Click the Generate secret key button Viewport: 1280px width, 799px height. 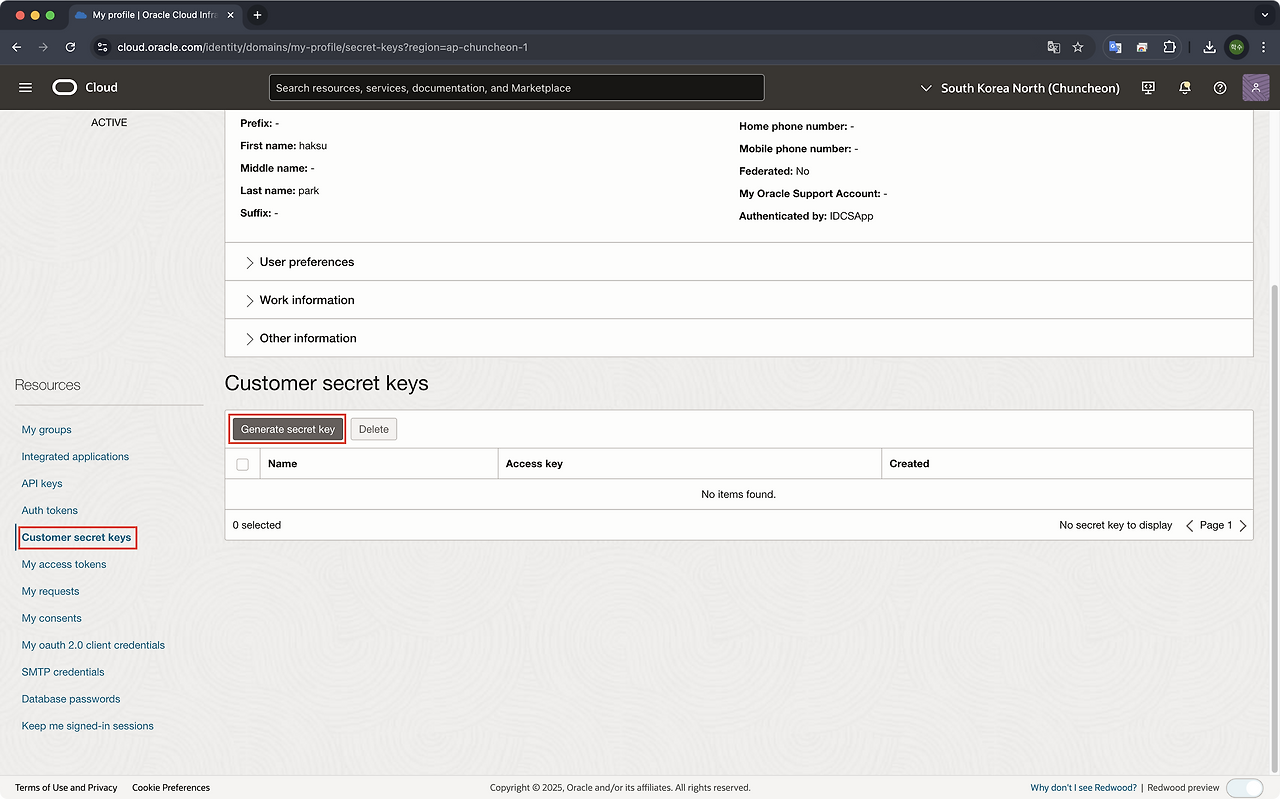pyautogui.click(x=288, y=429)
